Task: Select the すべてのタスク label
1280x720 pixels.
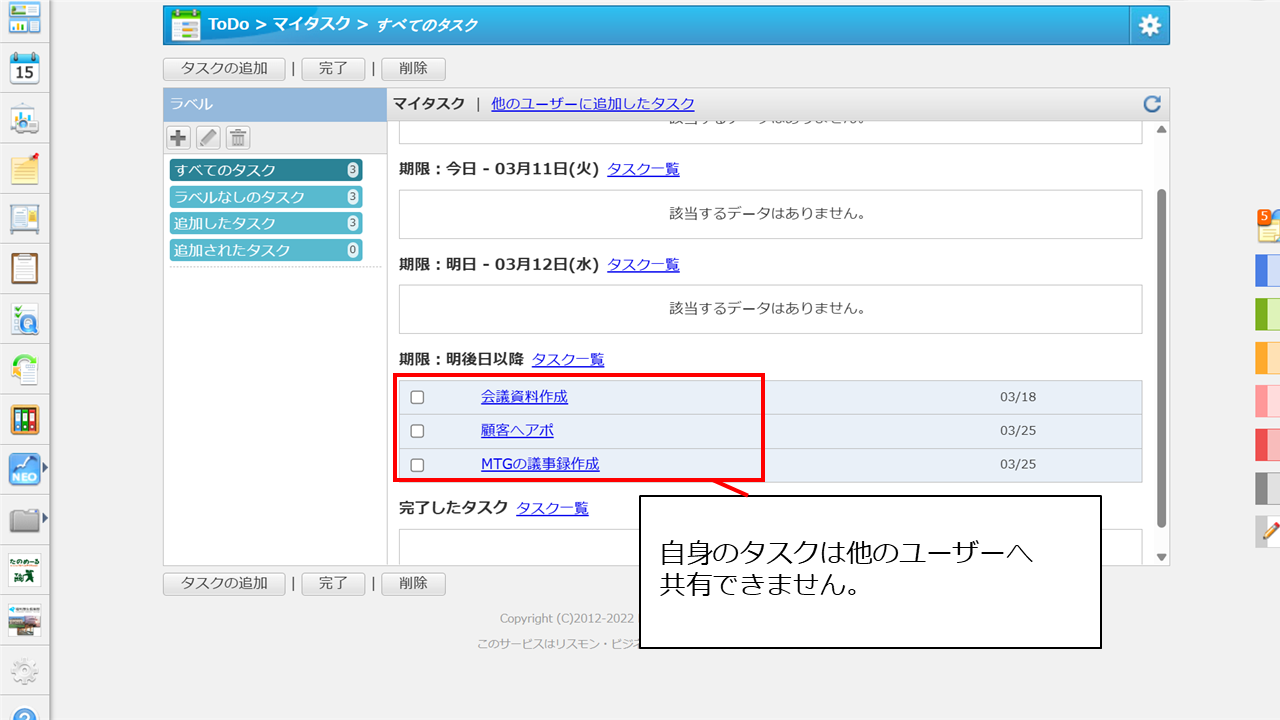Action: (x=266, y=170)
